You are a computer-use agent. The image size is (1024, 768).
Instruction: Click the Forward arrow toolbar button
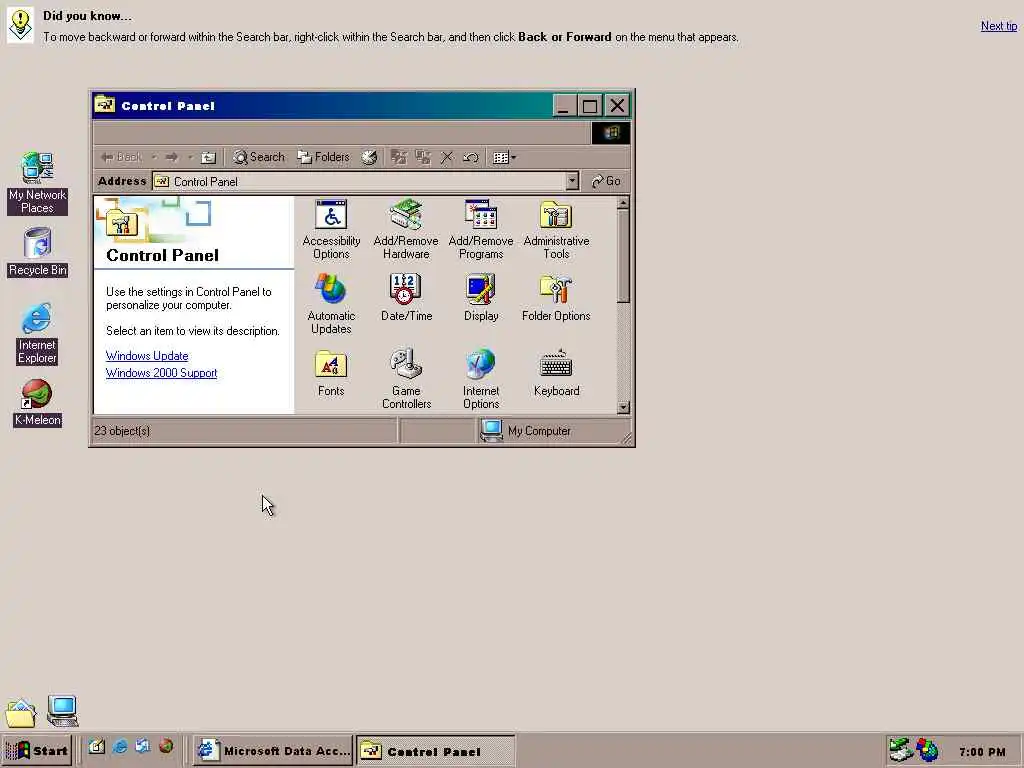coord(172,157)
